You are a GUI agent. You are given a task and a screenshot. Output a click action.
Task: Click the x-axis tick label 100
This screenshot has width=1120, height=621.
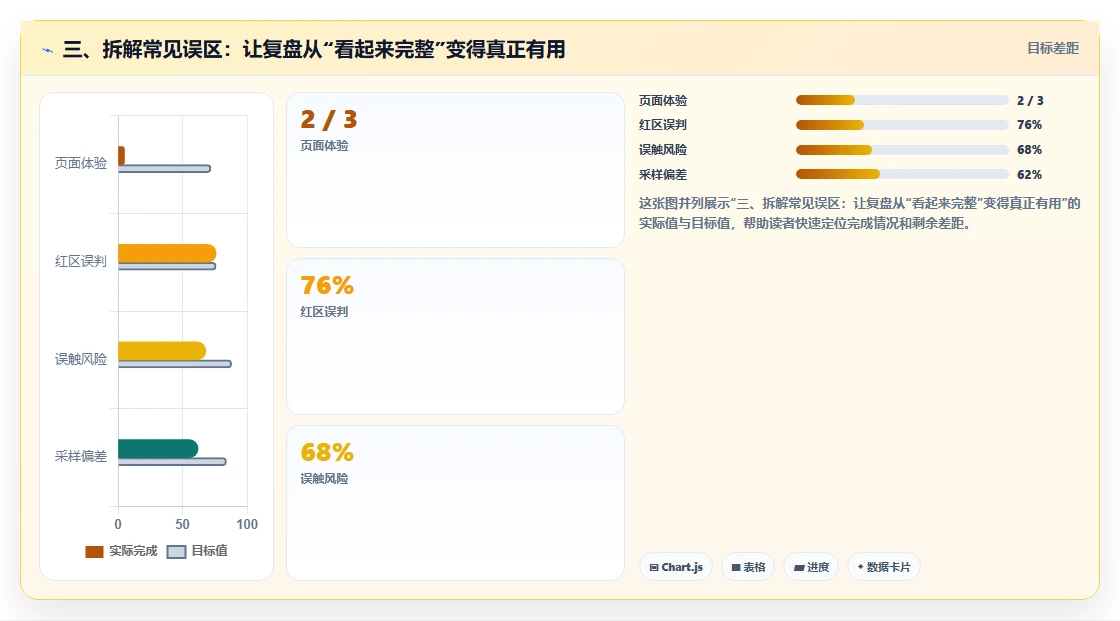(x=247, y=525)
